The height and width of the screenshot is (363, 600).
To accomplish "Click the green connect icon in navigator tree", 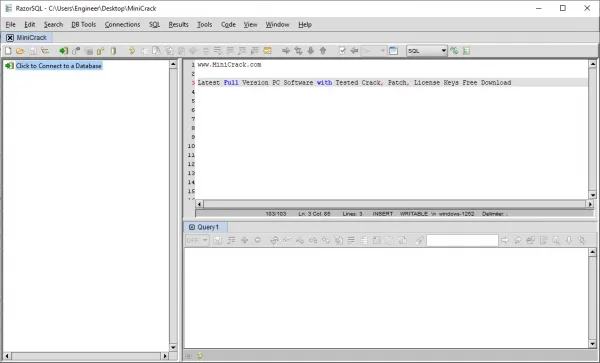I will [9, 66].
